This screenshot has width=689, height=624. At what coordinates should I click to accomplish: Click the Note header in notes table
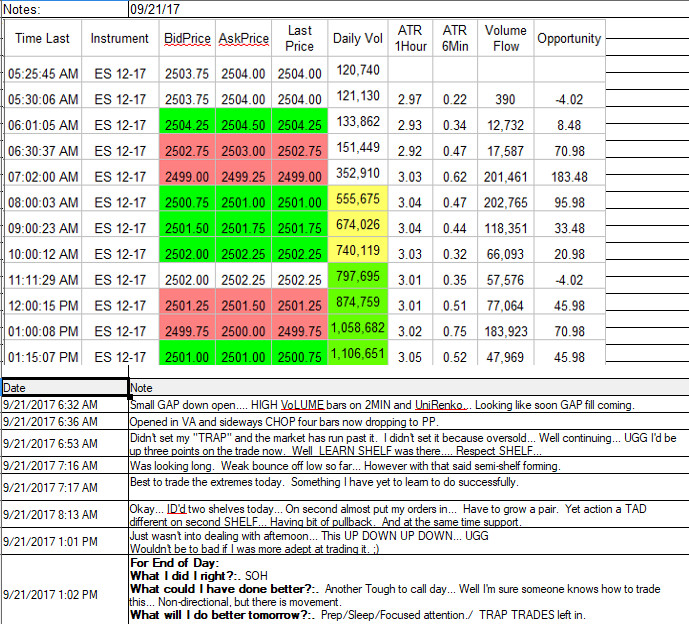pos(409,388)
